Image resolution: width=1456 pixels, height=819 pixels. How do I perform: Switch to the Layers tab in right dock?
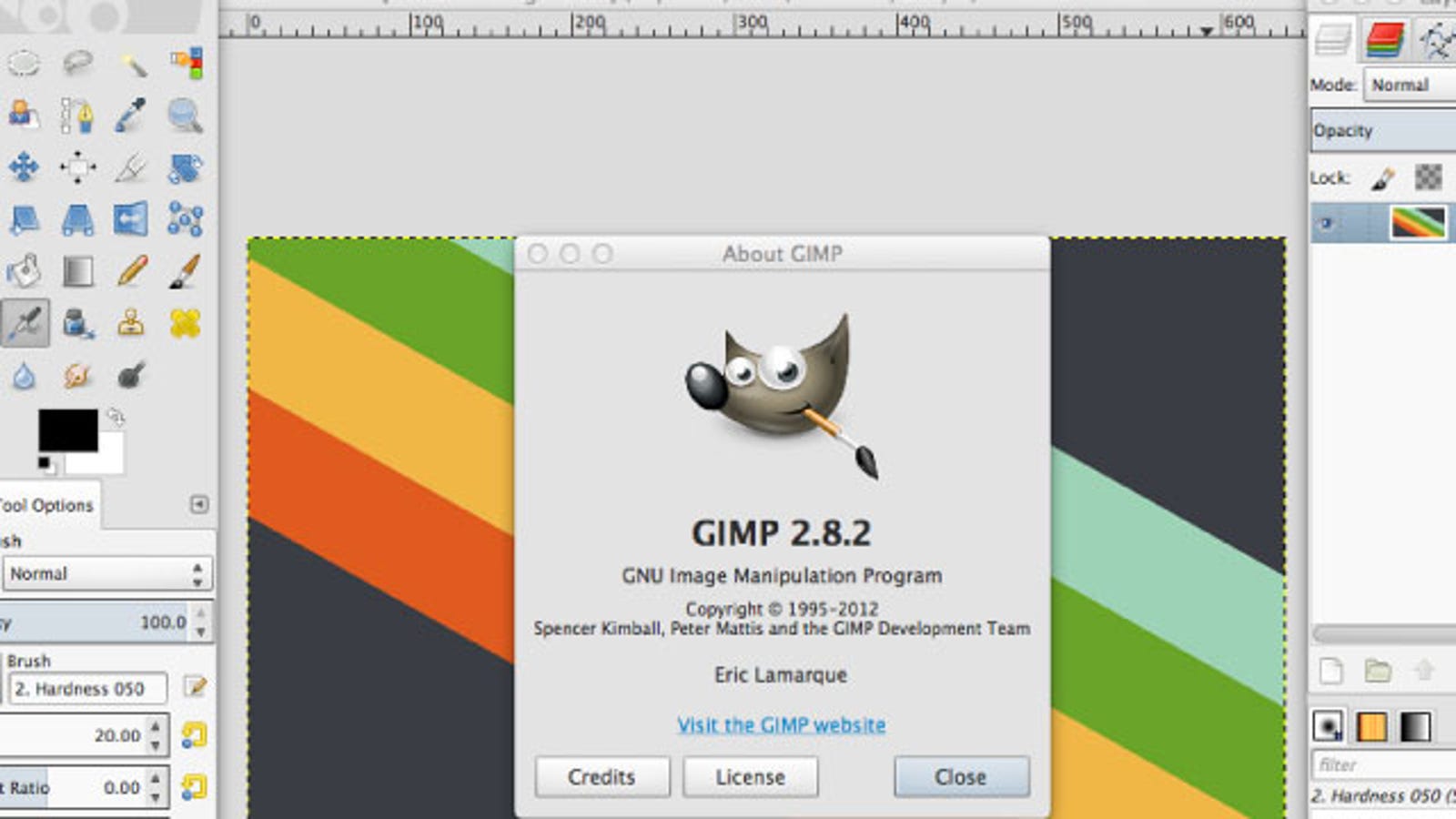coord(1333,40)
